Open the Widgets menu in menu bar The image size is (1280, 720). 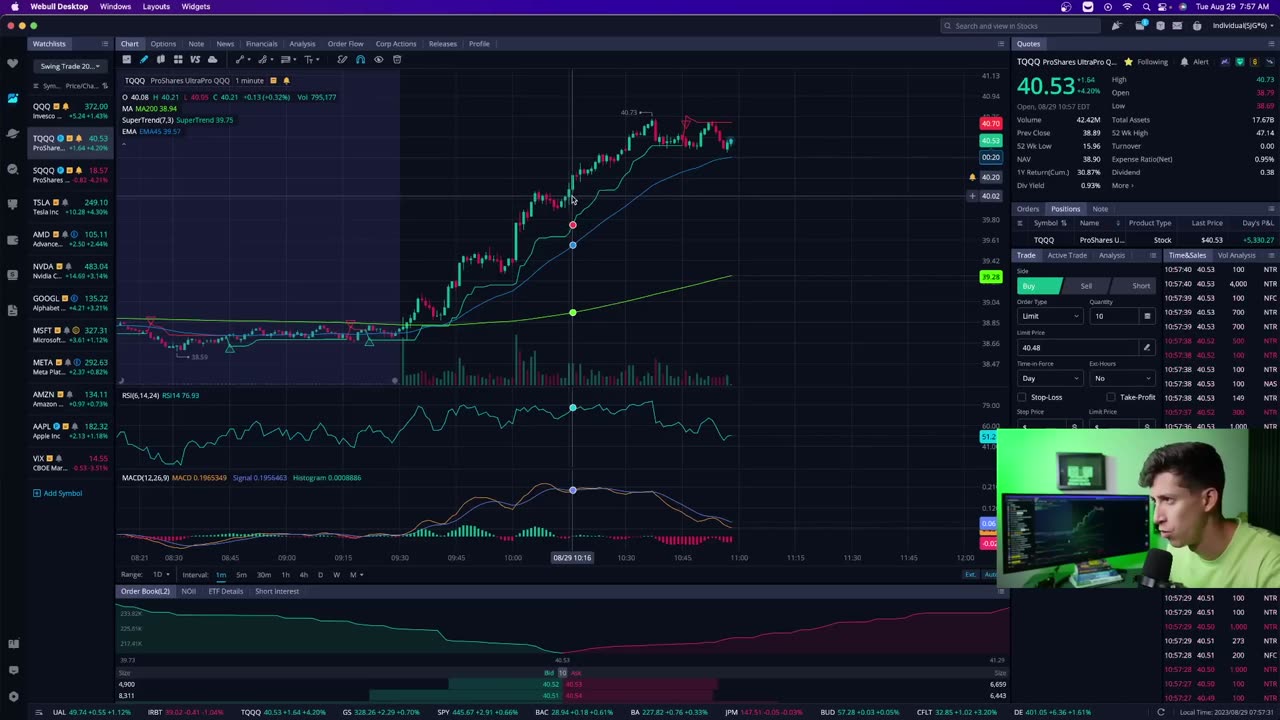[x=196, y=7]
